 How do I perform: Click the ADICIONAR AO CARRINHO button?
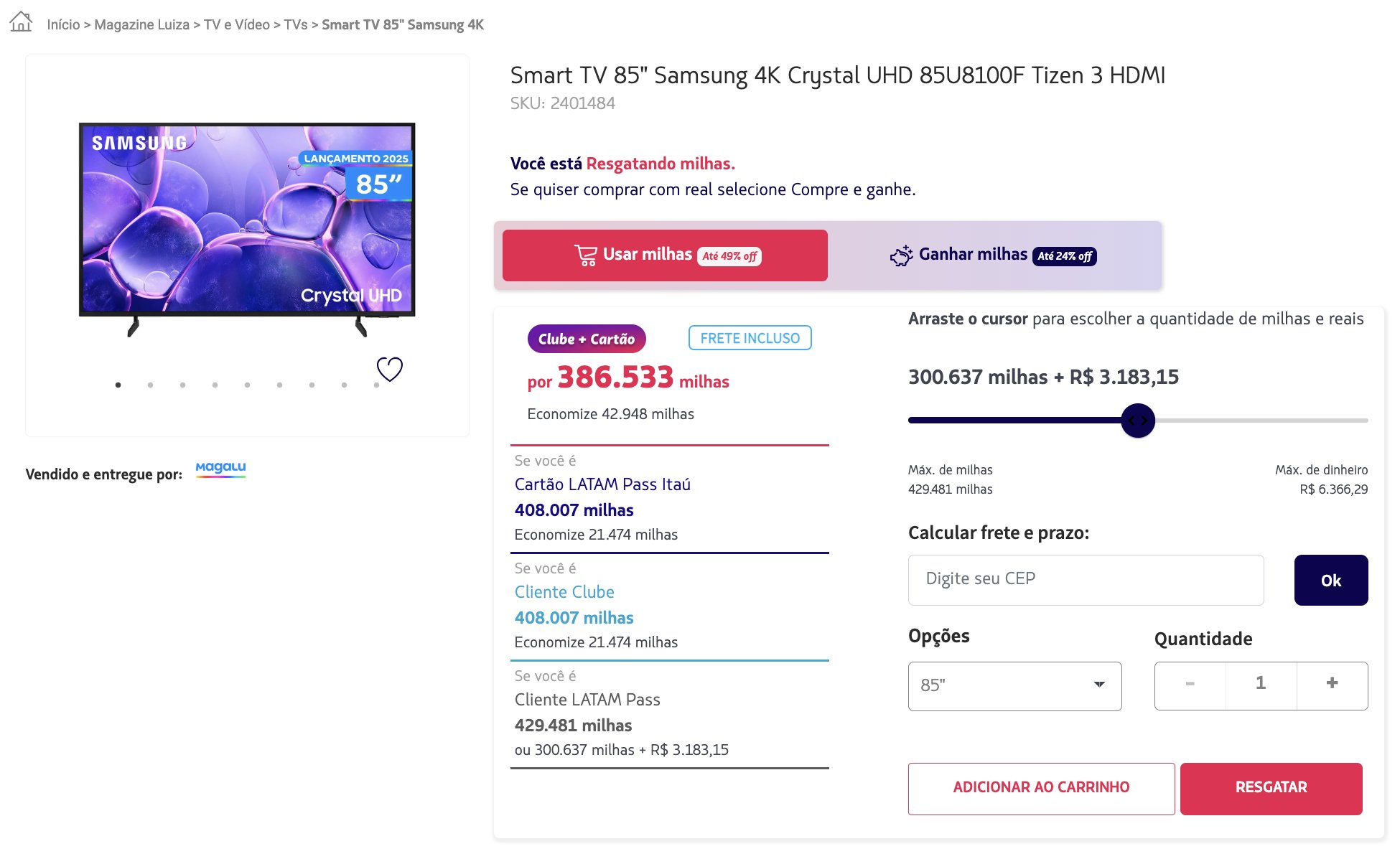pyautogui.click(x=1041, y=788)
